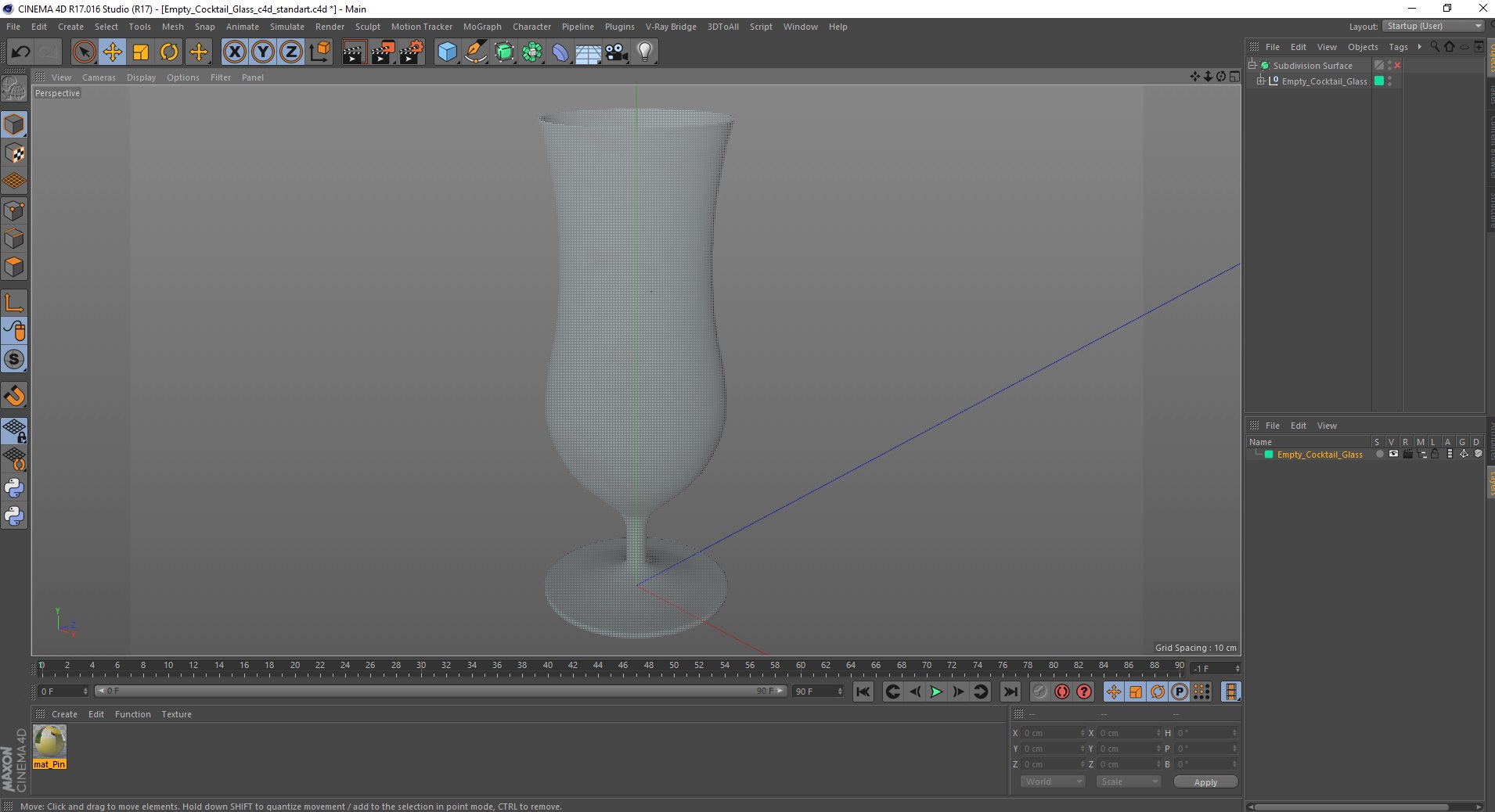Select the Live Selection tool

(x=84, y=52)
